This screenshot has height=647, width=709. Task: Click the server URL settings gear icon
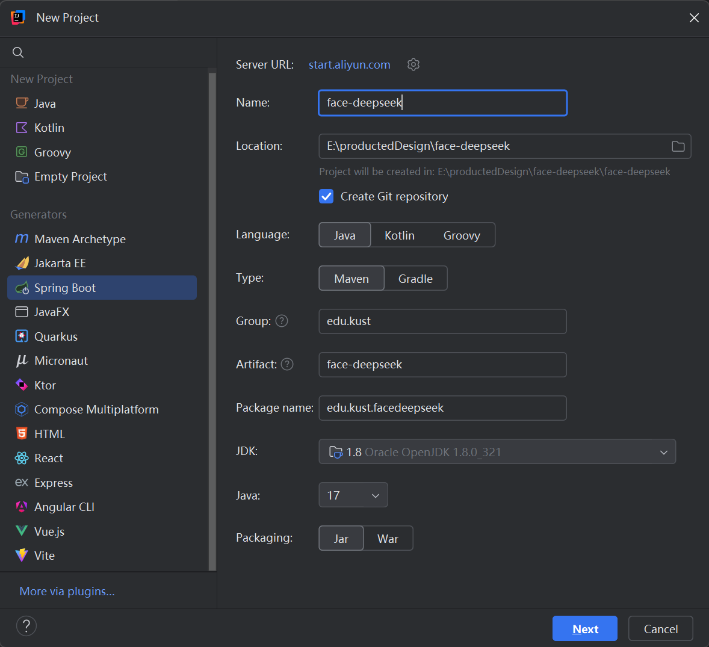(414, 65)
